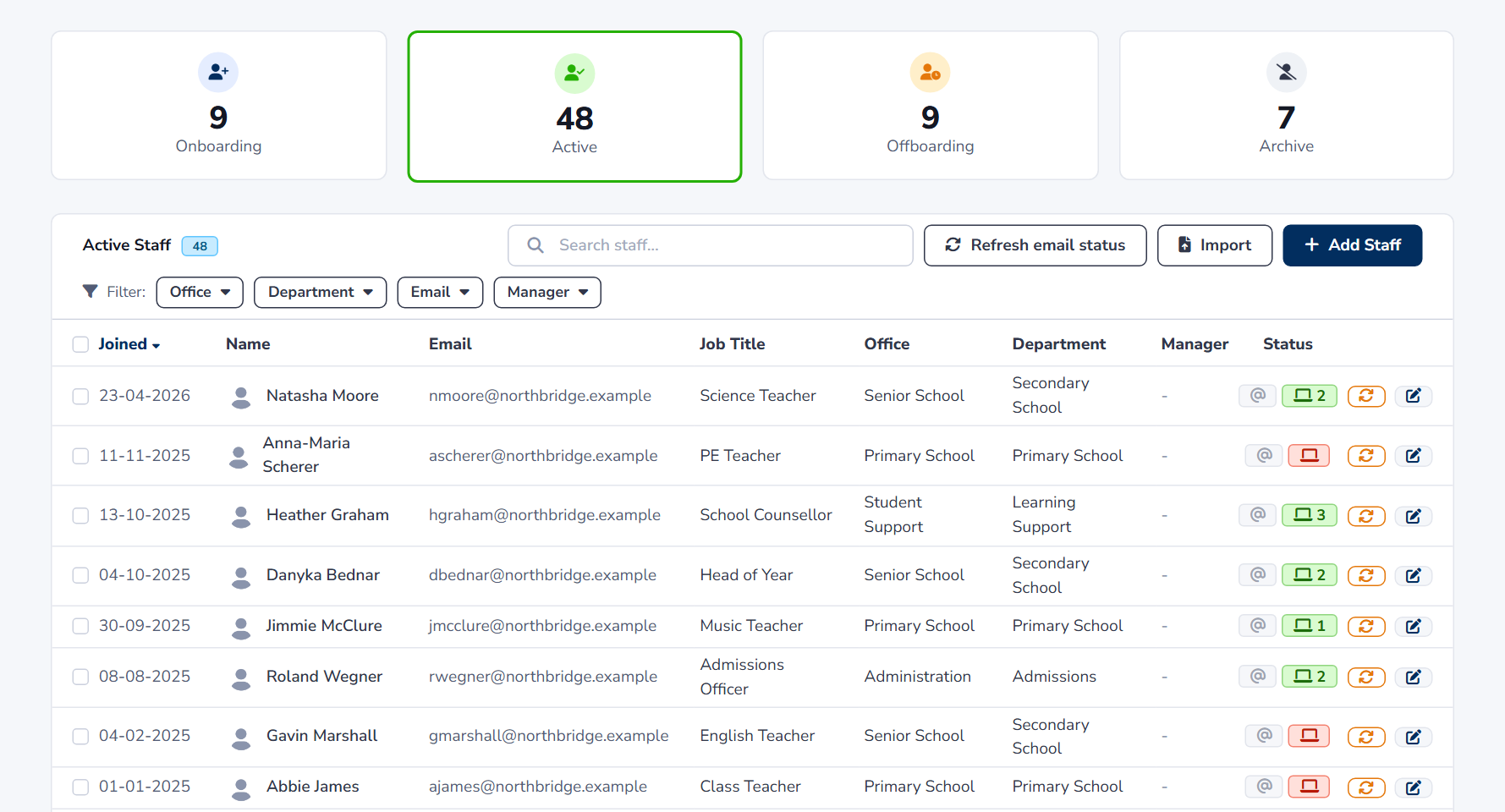Expand the Manager filter dropdown
This screenshot has height=812, width=1505.
tap(547, 293)
